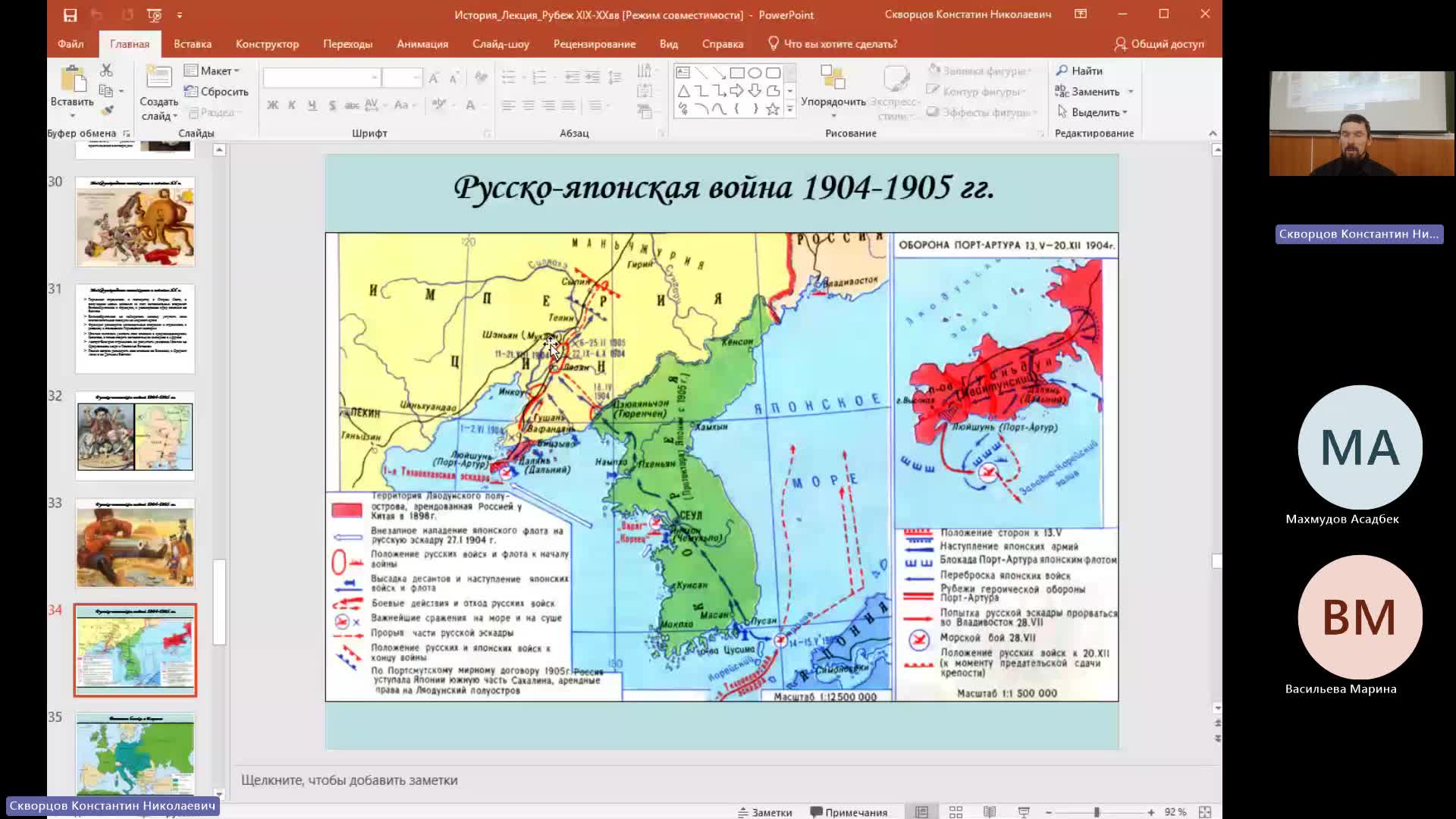Switch to the Слайд-шоу tab
1456x819 pixels.
click(x=500, y=44)
